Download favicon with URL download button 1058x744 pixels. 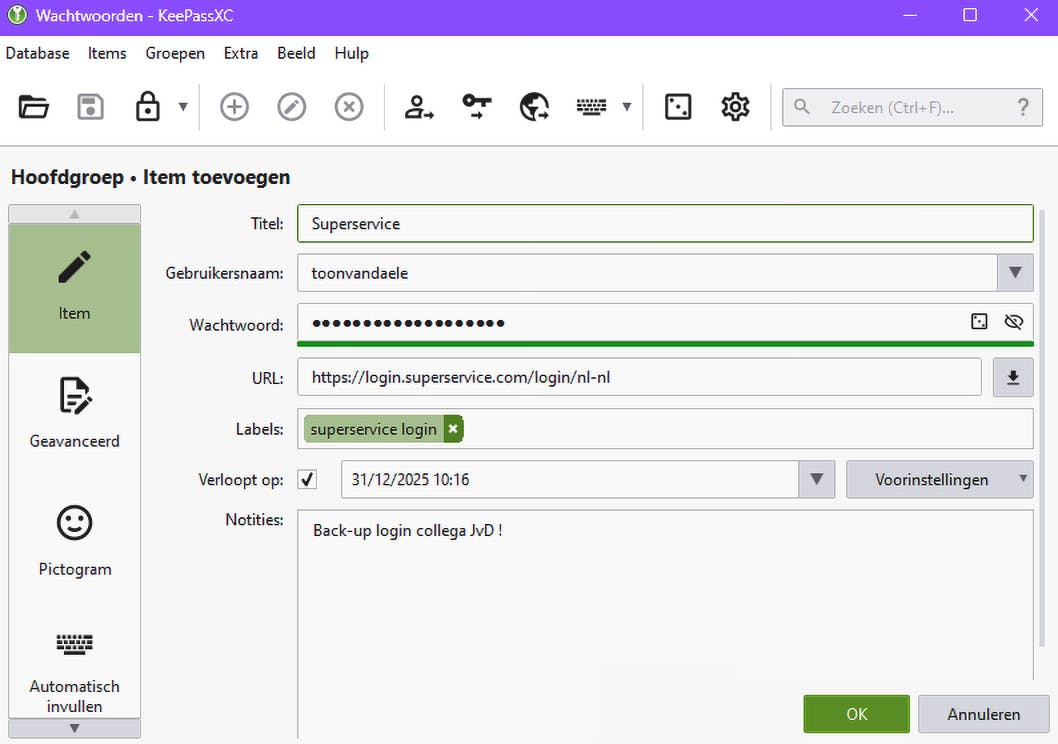tap(1013, 377)
